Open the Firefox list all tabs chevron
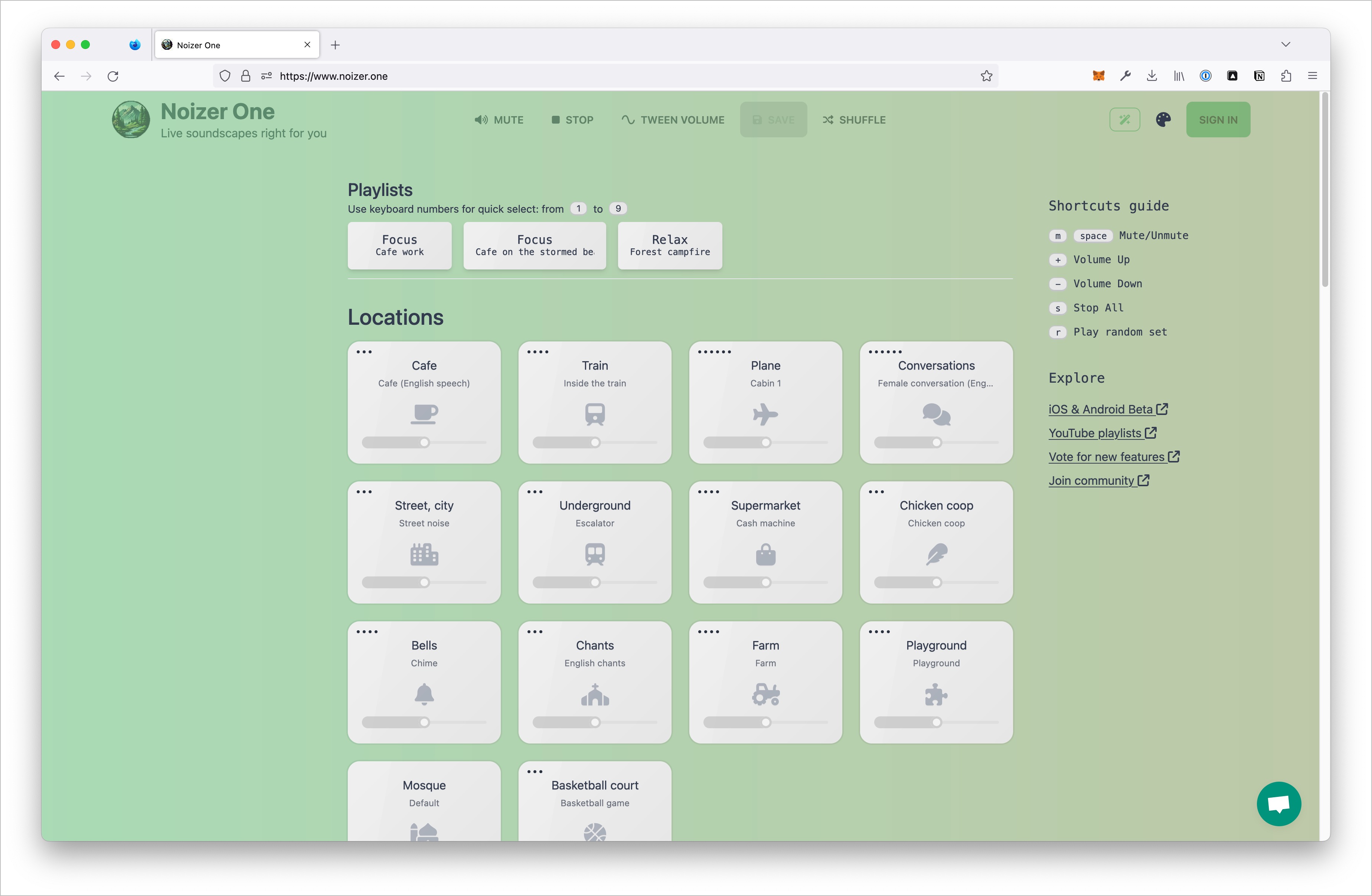Image resolution: width=1372 pixels, height=896 pixels. 1285,45
